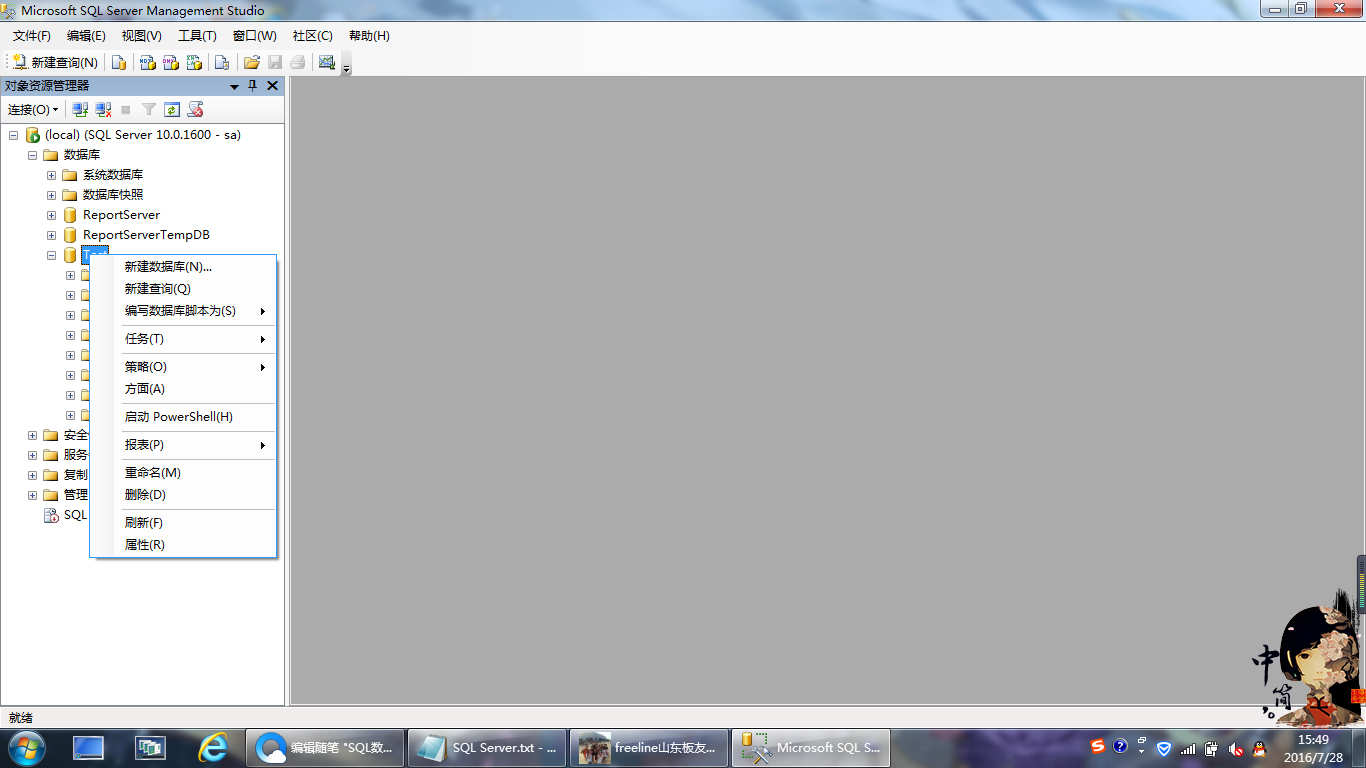Click the muted volume tray icon

(x=1236, y=748)
